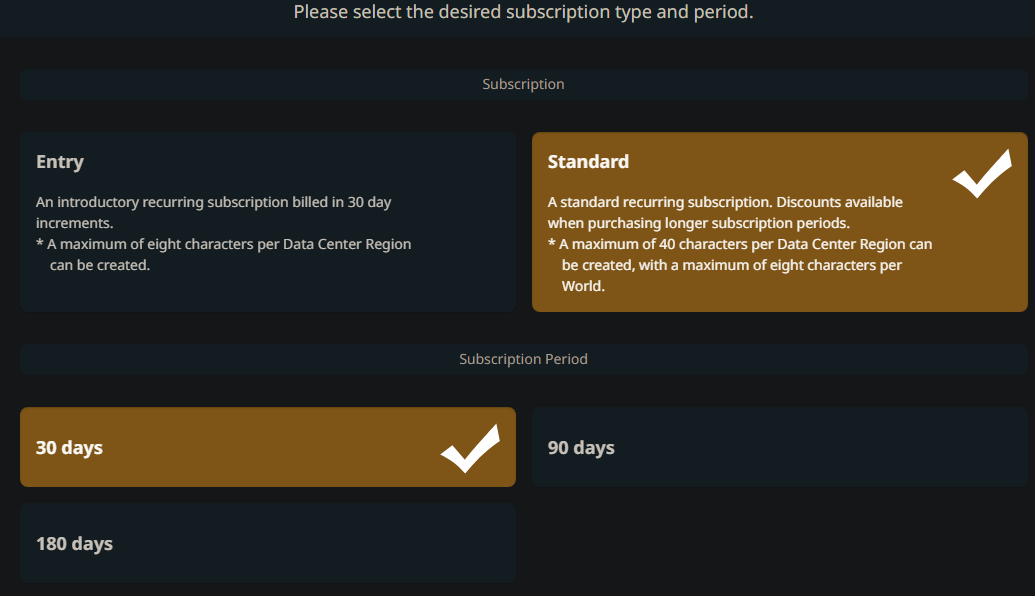Click the 'Entry' title text
This screenshot has height=596, width=1035.
[x=60, y=162]
